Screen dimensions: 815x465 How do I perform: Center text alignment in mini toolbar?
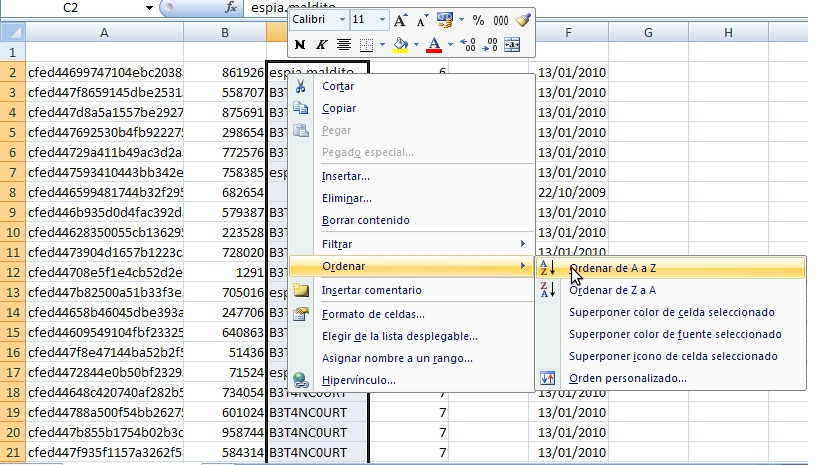pyautogui.click(x=343, y=45)
